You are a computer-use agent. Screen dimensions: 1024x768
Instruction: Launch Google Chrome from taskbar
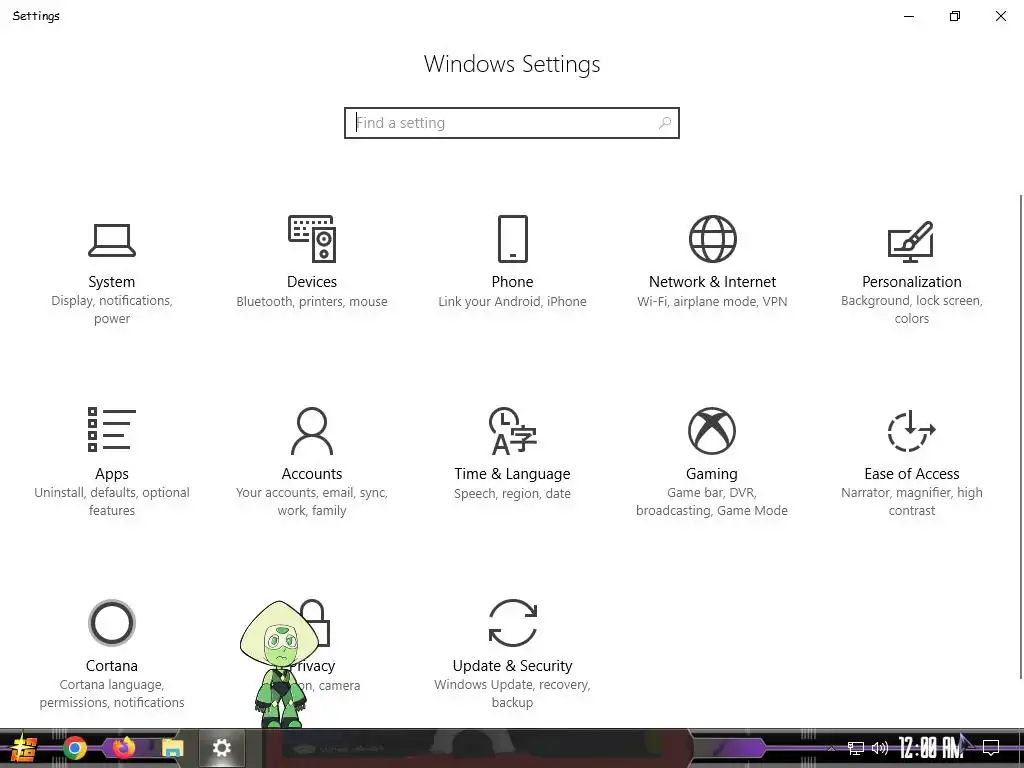[74, 748]
